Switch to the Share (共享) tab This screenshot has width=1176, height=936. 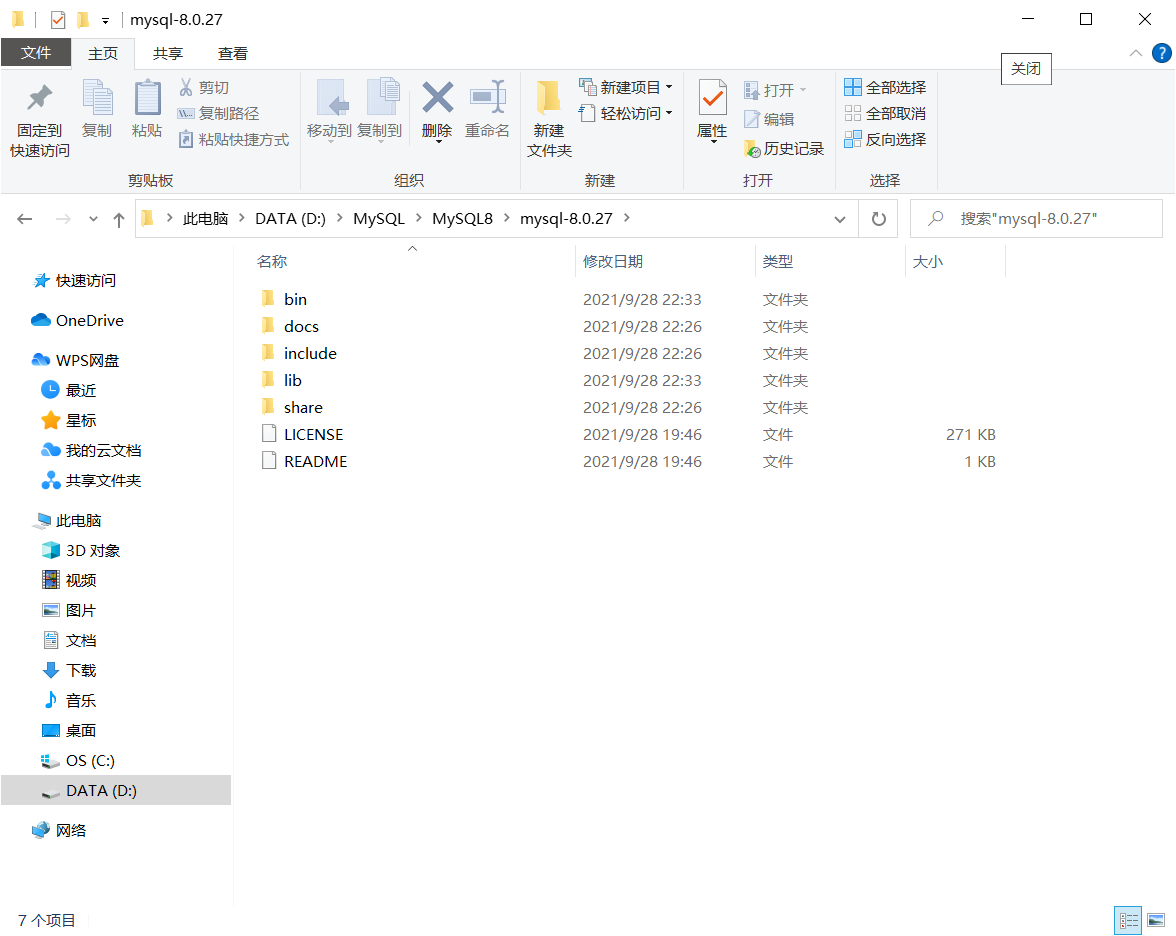[x=167, y=53]
